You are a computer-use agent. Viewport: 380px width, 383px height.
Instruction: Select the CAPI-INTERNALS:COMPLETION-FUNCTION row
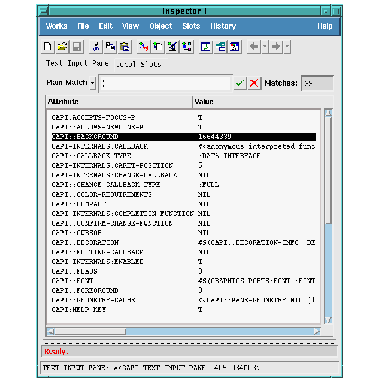click(184, 213)
